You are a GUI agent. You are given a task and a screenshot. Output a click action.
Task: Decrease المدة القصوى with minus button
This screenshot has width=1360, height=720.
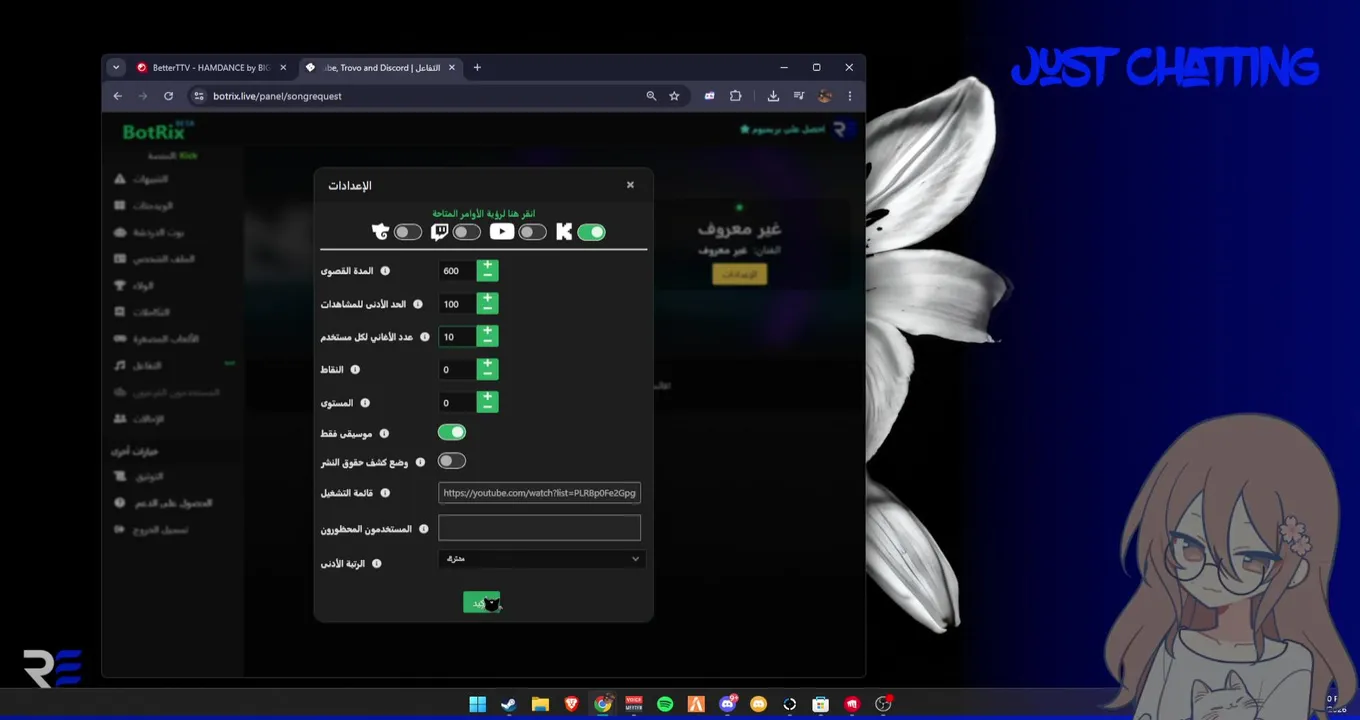(x=487, y=276)
